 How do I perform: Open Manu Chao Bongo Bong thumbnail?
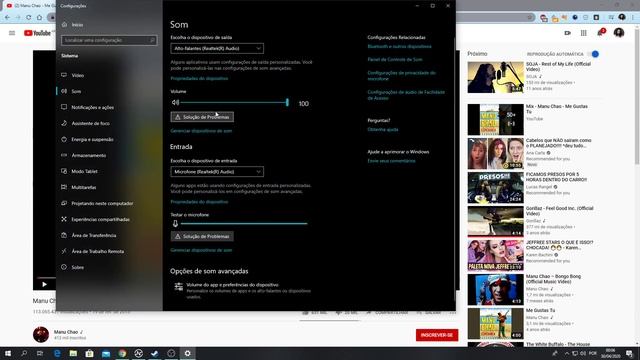(495, 289)
